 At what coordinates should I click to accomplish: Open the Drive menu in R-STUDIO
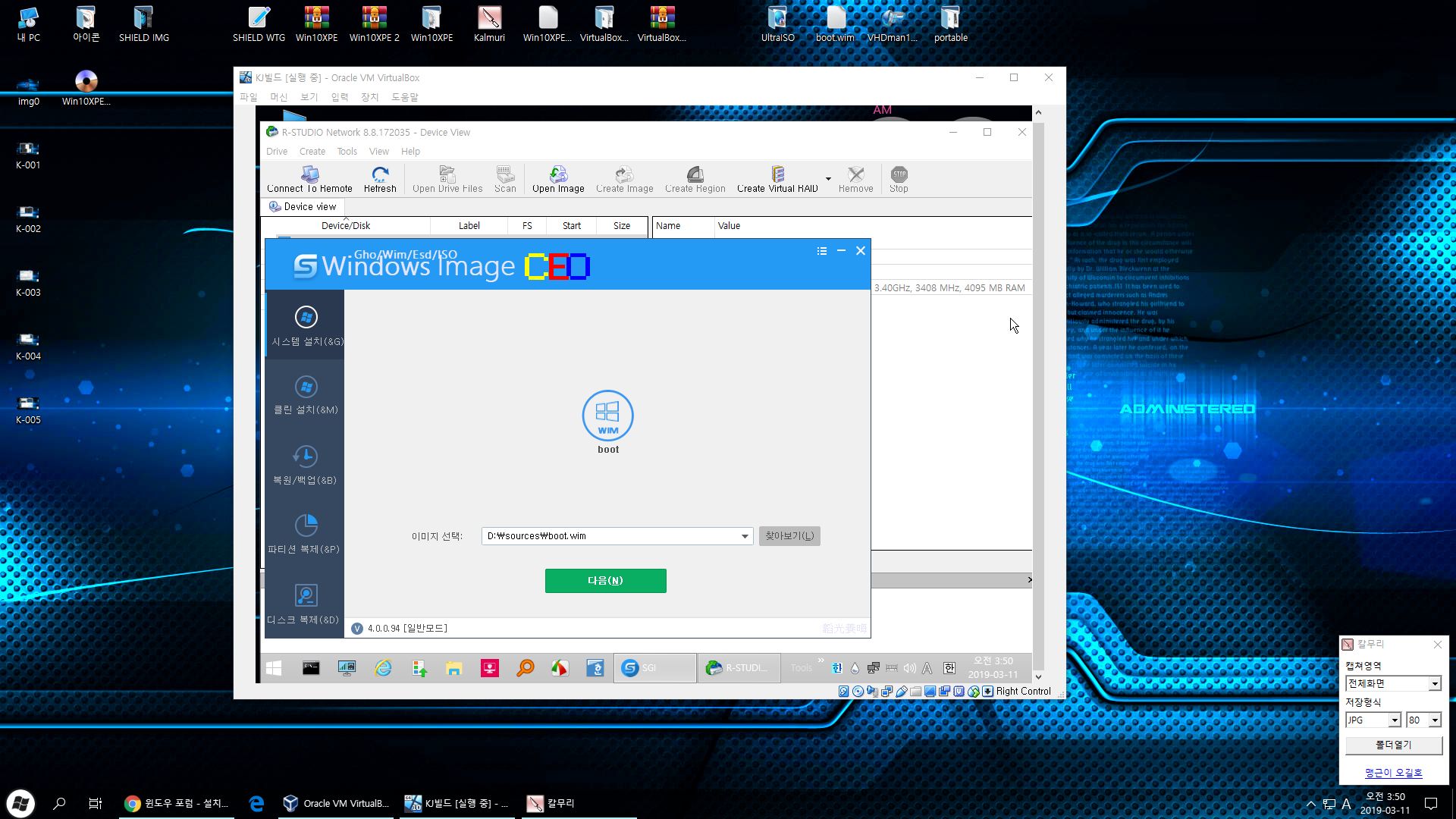tap(277, 152)
